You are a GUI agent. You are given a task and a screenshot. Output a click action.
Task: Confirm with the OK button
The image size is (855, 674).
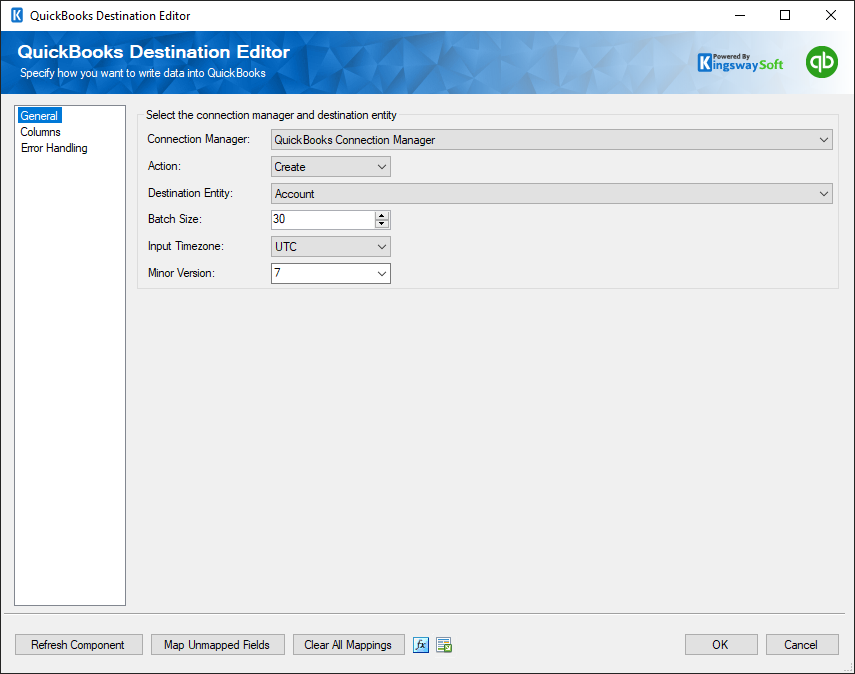[x=721, y=645]
